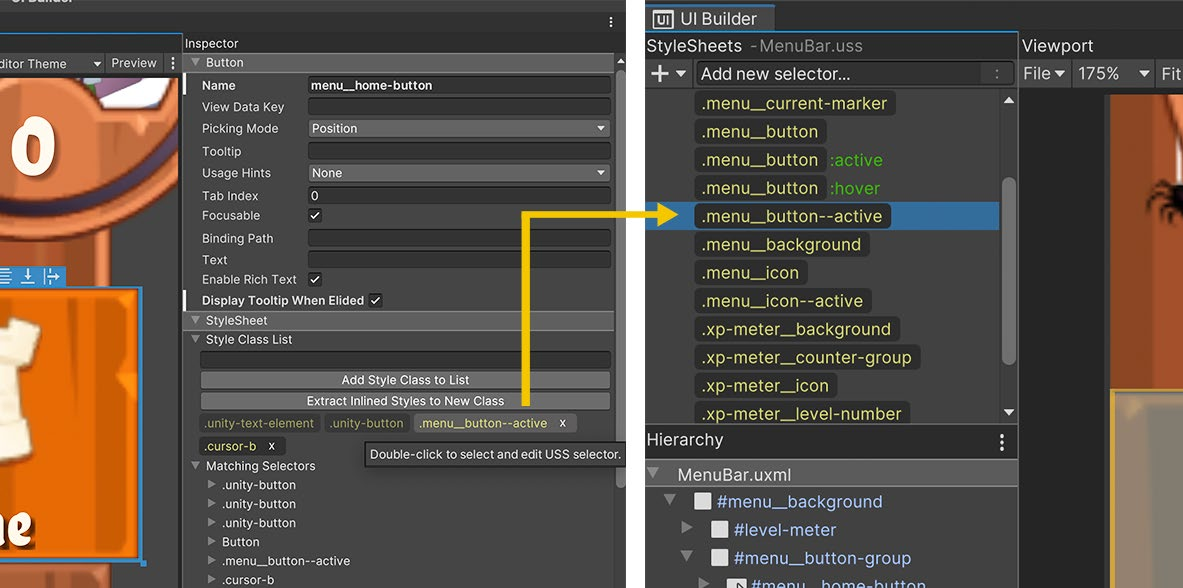
Task: Click the View Data Key field
Action: pyautogui.click(x=459, y=106)
